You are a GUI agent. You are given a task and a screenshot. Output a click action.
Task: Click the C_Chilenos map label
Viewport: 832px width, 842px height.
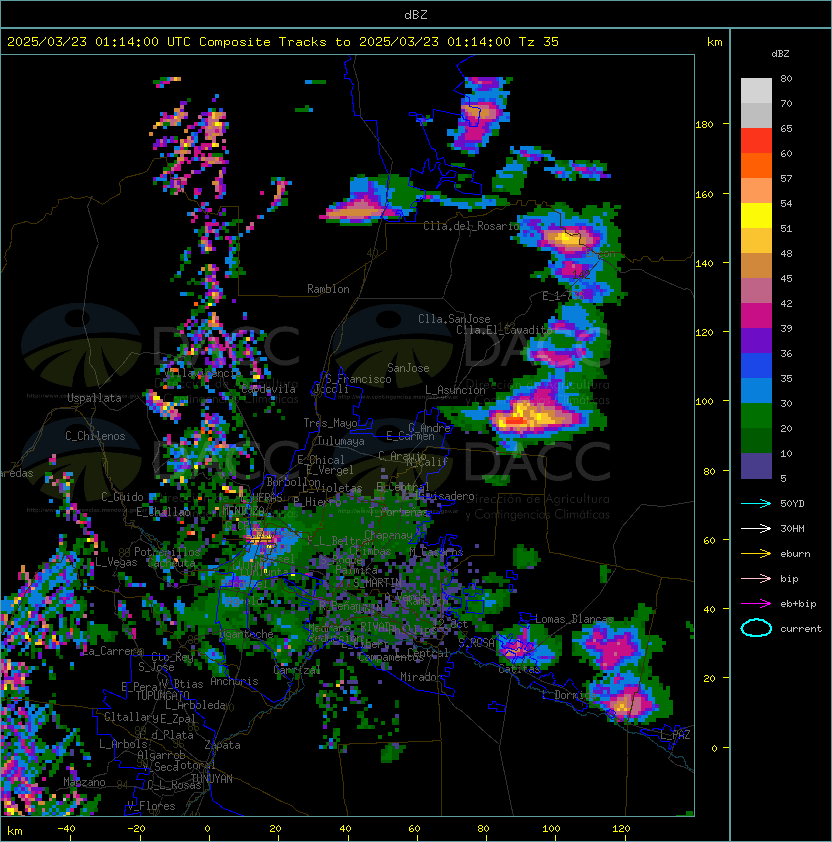(95, 436)
